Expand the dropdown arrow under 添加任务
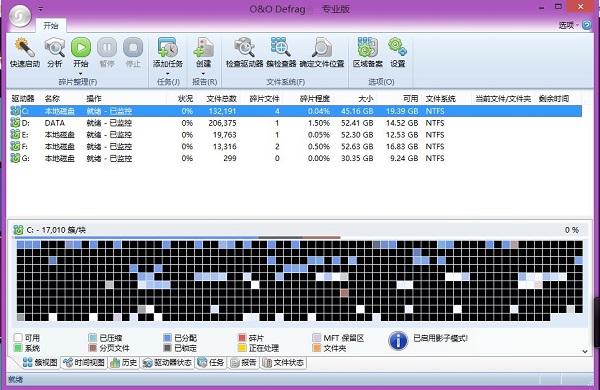 168,73
